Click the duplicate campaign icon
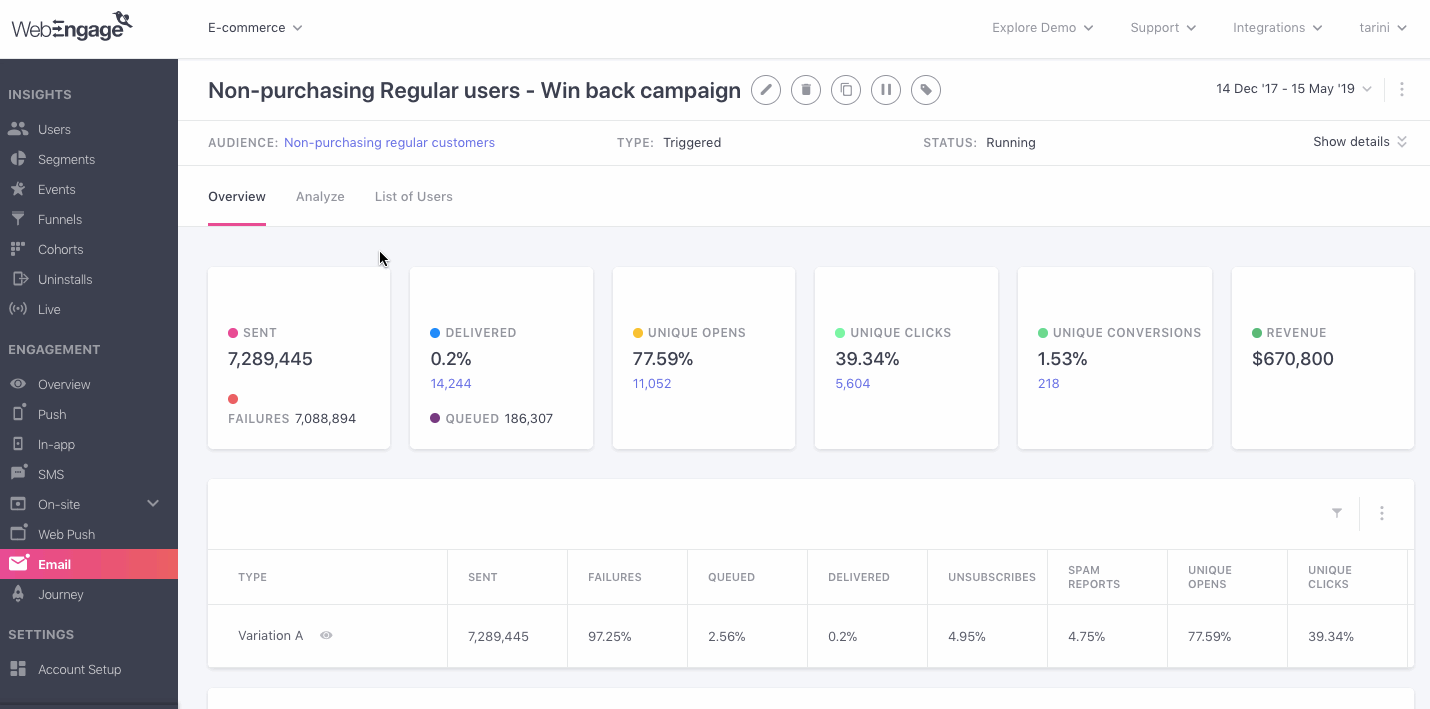This screenshot has height=709, width=1430. point(846,90)
